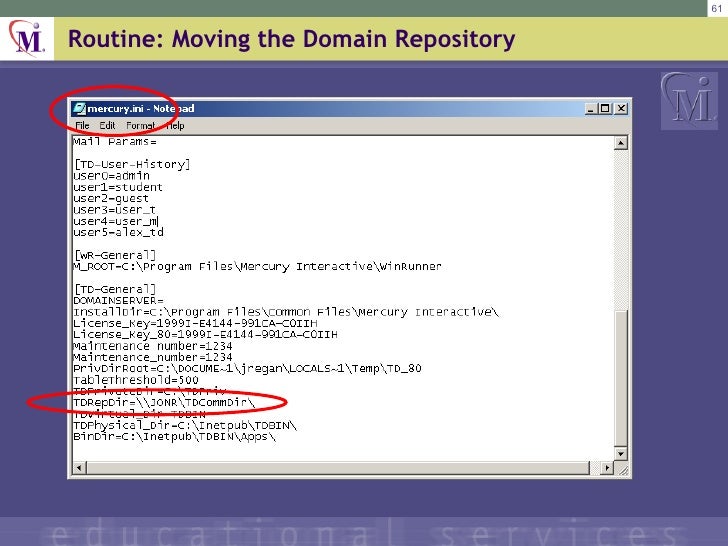Click the 'TDPhysical_Dir' Inetpub line
Viewport: 728px width, 546px height.
[185, 425]
